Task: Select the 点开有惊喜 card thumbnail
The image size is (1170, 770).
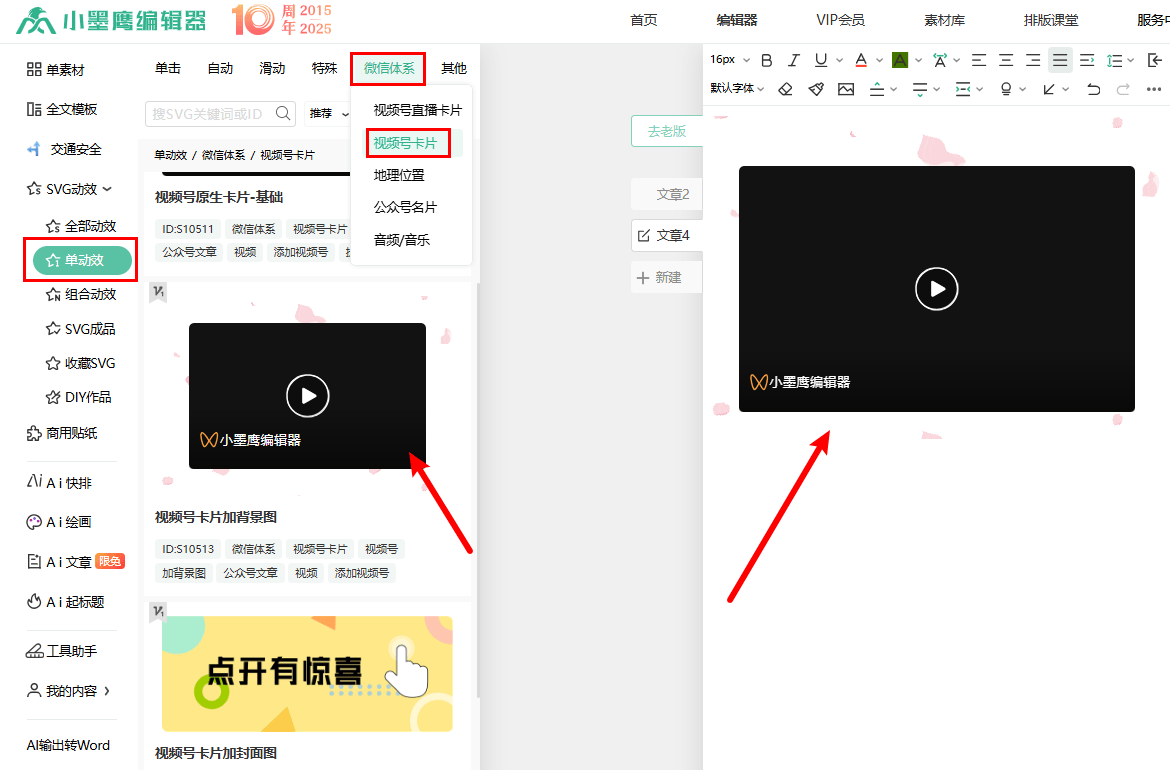Action: [x=307, y=673]
